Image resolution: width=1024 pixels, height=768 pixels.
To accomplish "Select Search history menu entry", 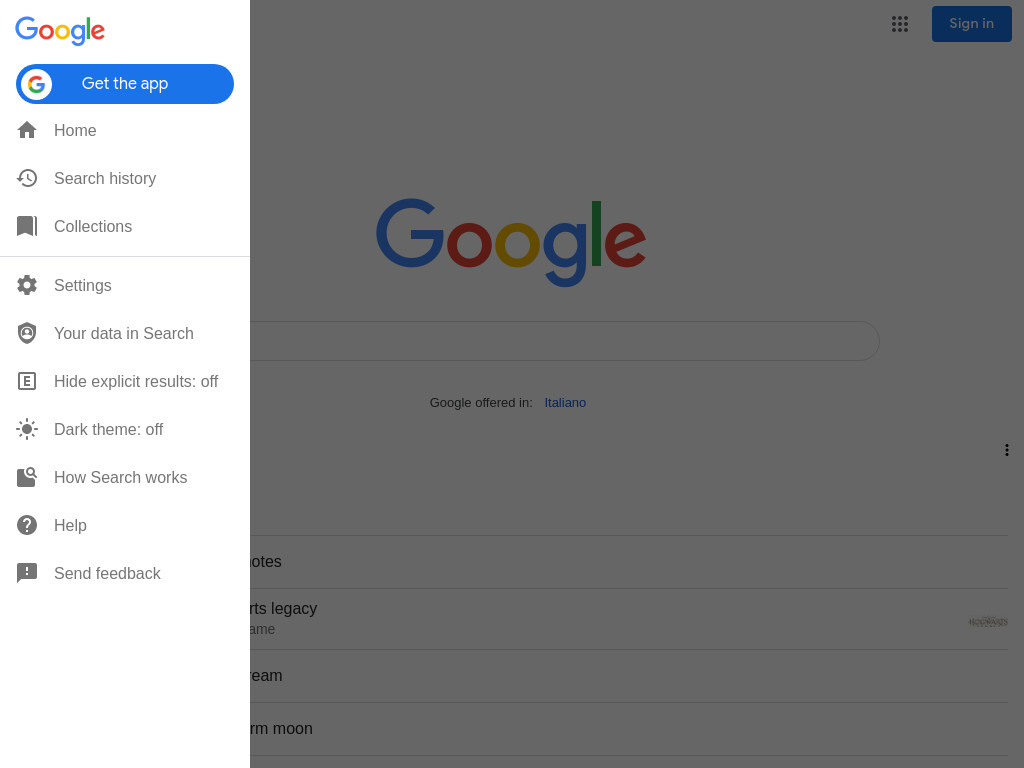I will point(125,178).
